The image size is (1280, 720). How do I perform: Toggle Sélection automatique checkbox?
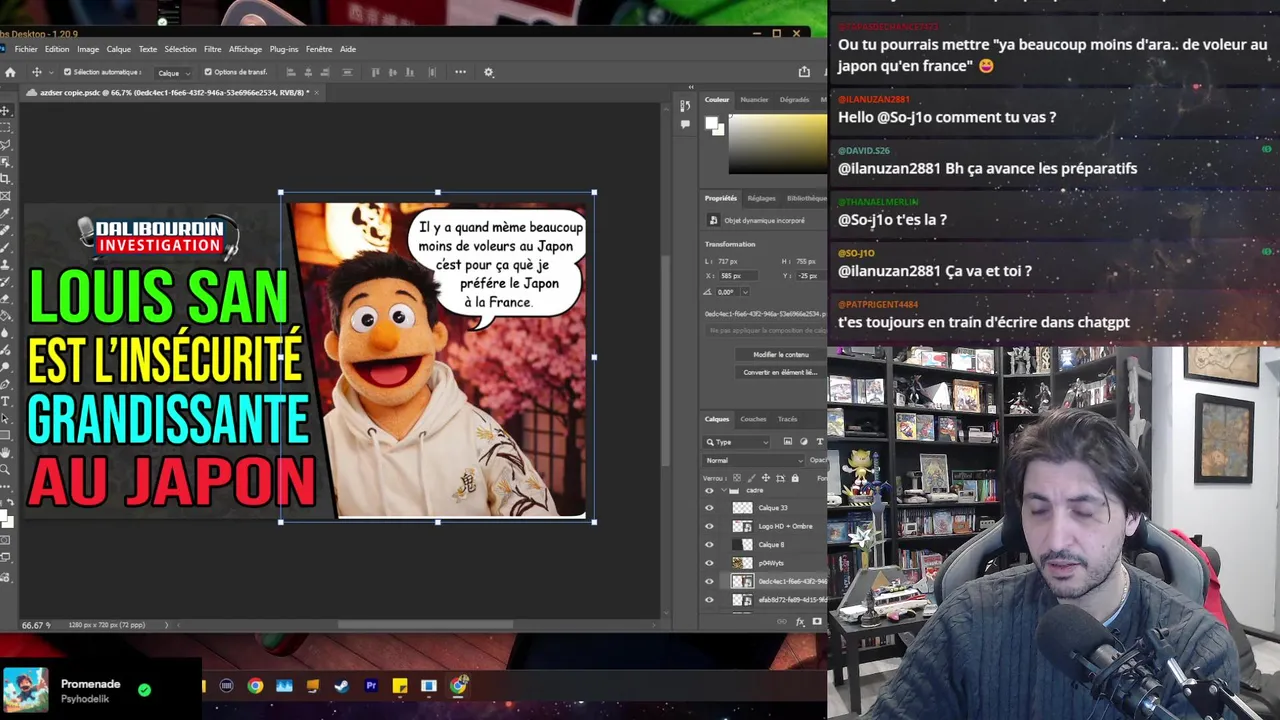[68, 72]
